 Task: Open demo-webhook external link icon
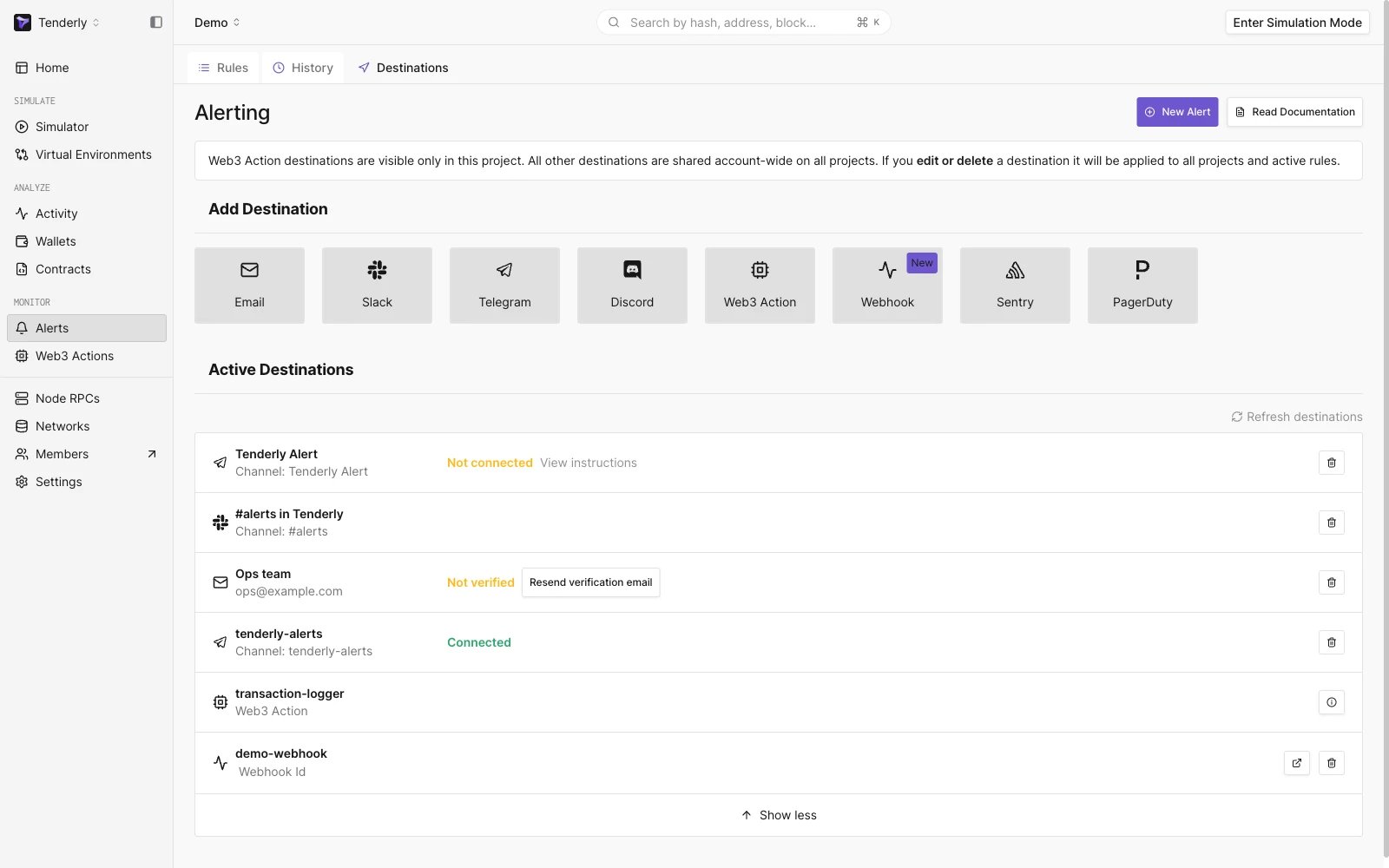[x=1297, y=763]
